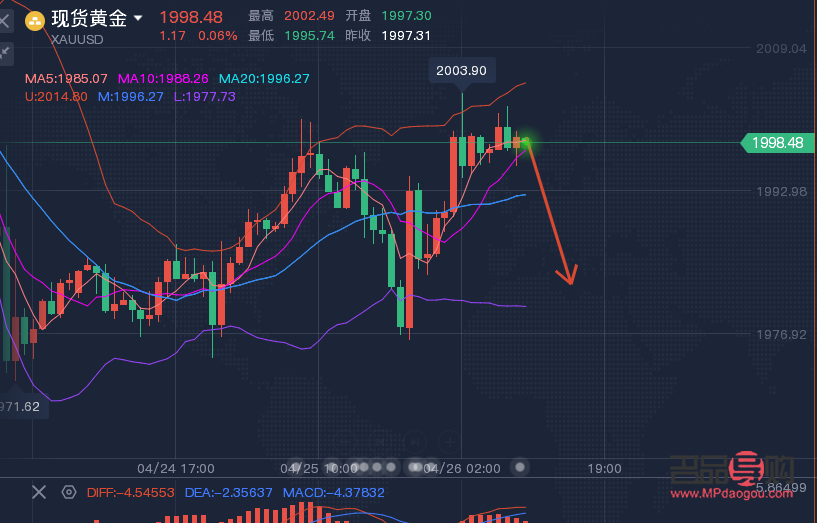Close the chart panel with top-left X
817x523 pixels.
5,18
